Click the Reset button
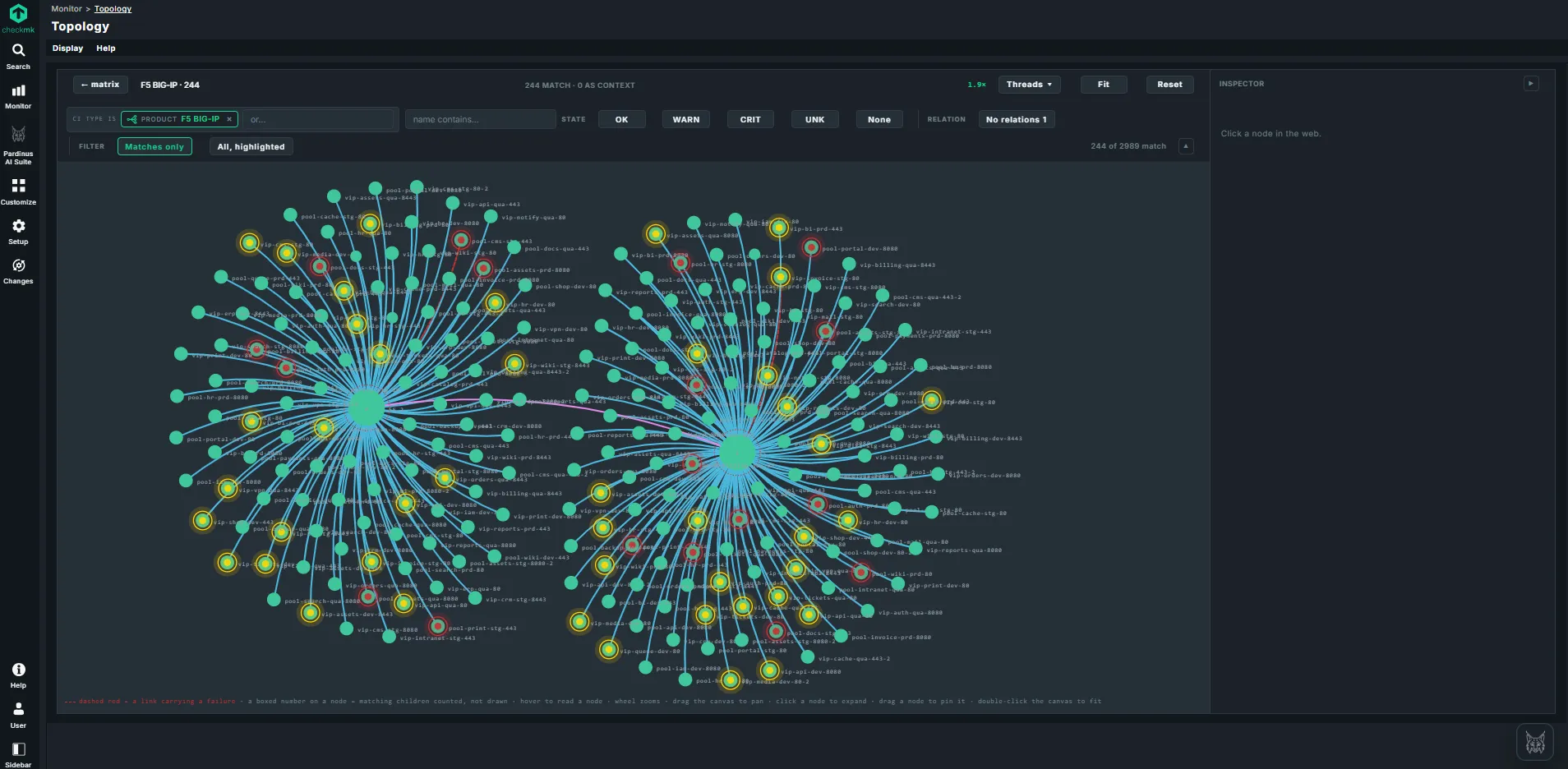 pos(1169,84)
